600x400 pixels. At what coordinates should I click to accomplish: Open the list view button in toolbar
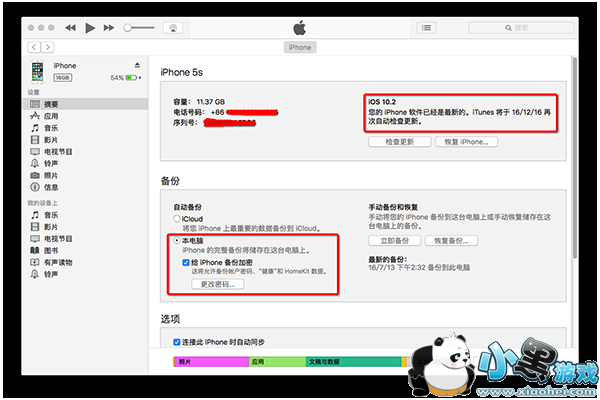(426, 28)
